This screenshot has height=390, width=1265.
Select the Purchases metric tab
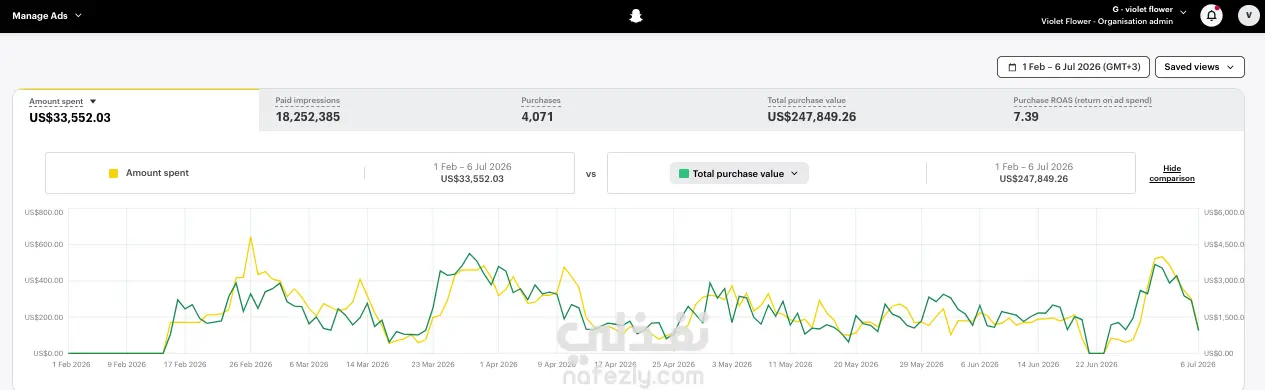click(x=629, y=109)
